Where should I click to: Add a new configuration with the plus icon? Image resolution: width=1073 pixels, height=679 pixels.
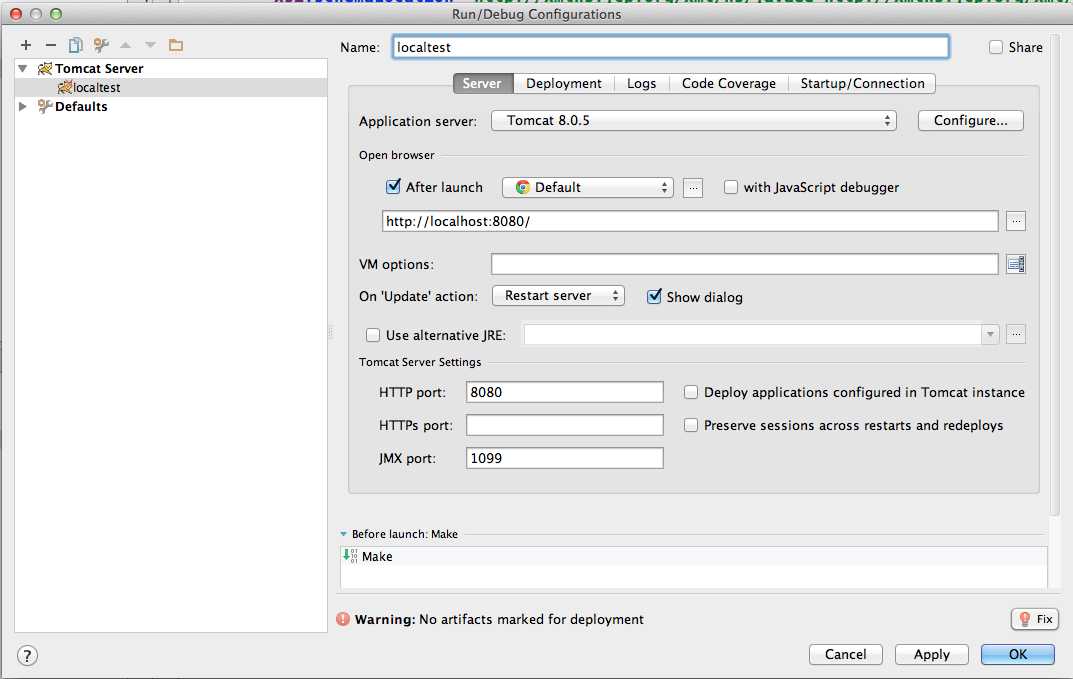point(26,45)
